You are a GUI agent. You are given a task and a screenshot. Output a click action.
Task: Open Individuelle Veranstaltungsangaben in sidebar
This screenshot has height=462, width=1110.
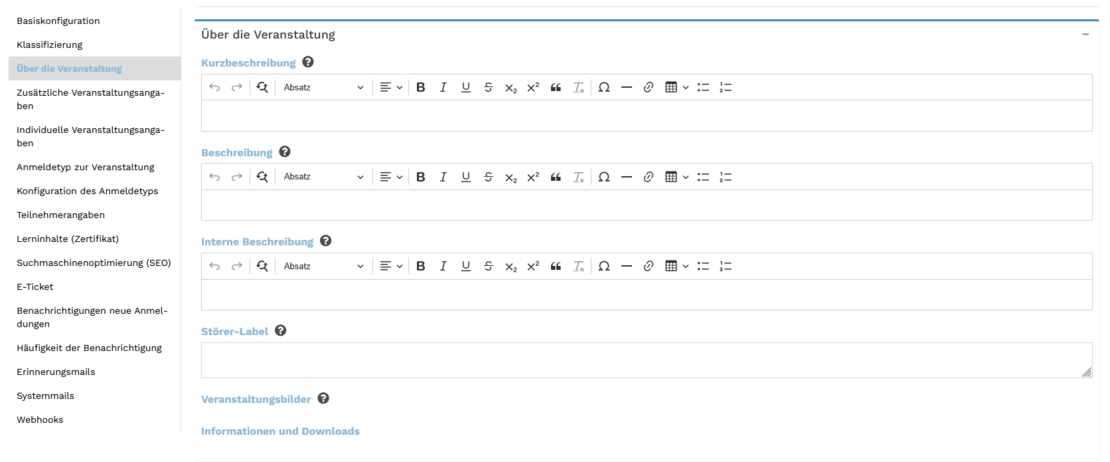(x=91, y=137)
